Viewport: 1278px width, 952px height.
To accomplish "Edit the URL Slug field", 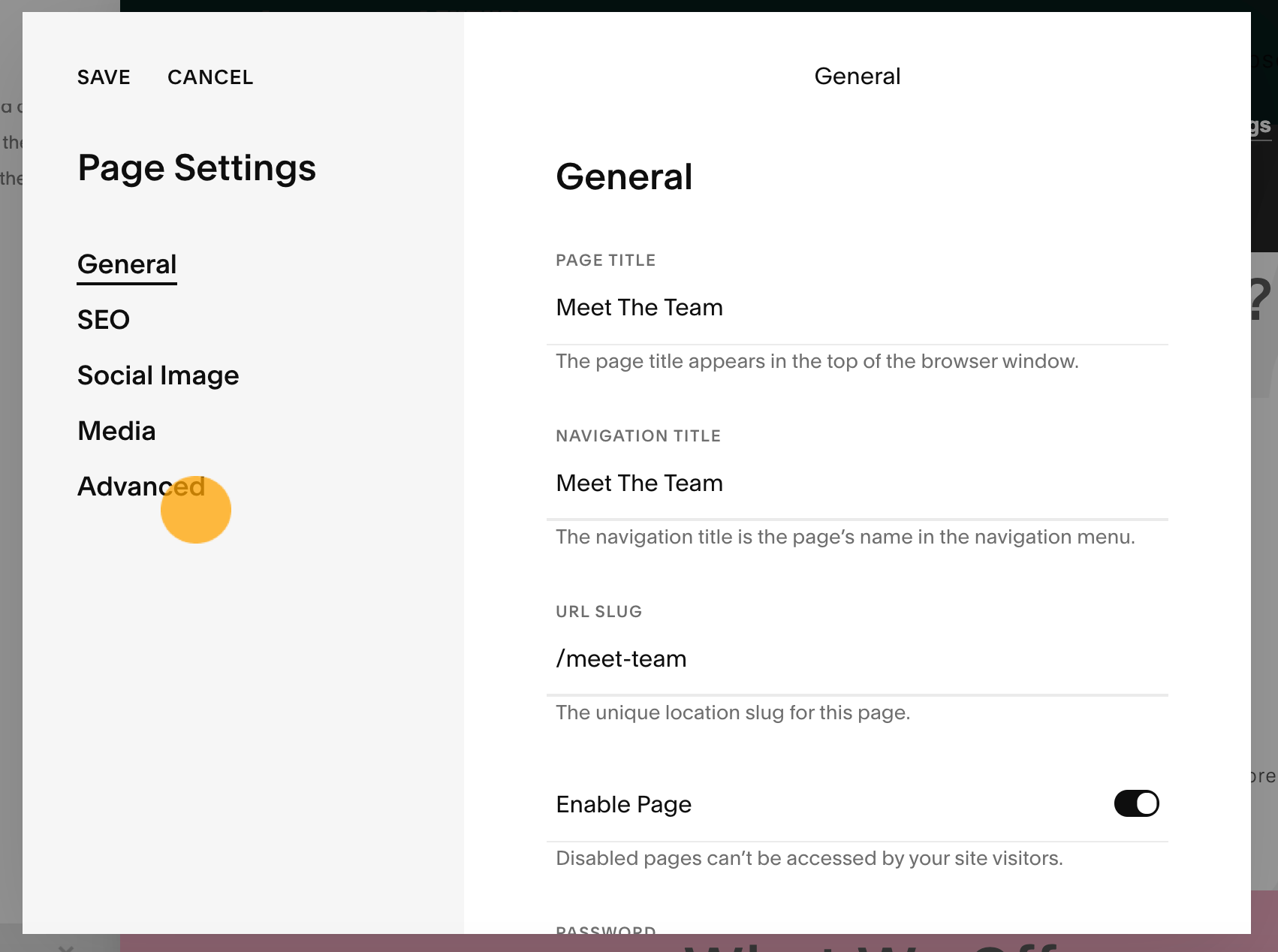I will pyautogui.click(x=857, y=659).
